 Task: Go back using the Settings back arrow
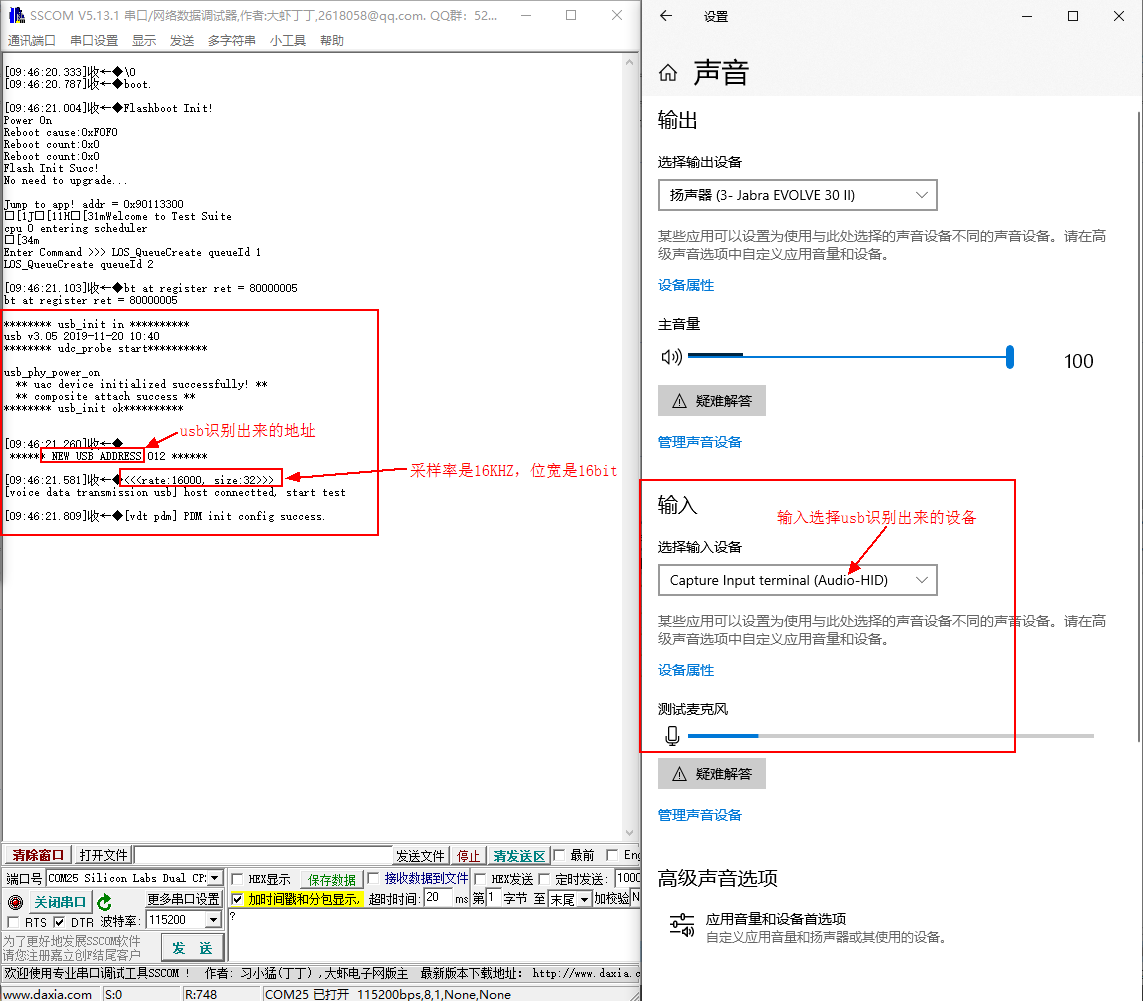666,16
